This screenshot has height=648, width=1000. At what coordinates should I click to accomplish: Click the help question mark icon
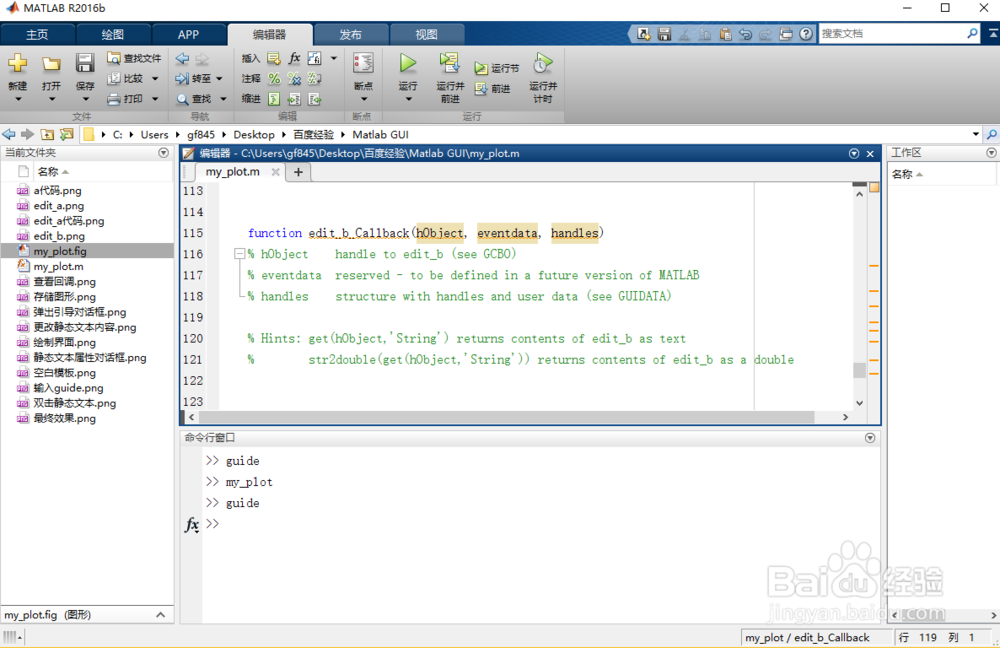click(806, 34)
